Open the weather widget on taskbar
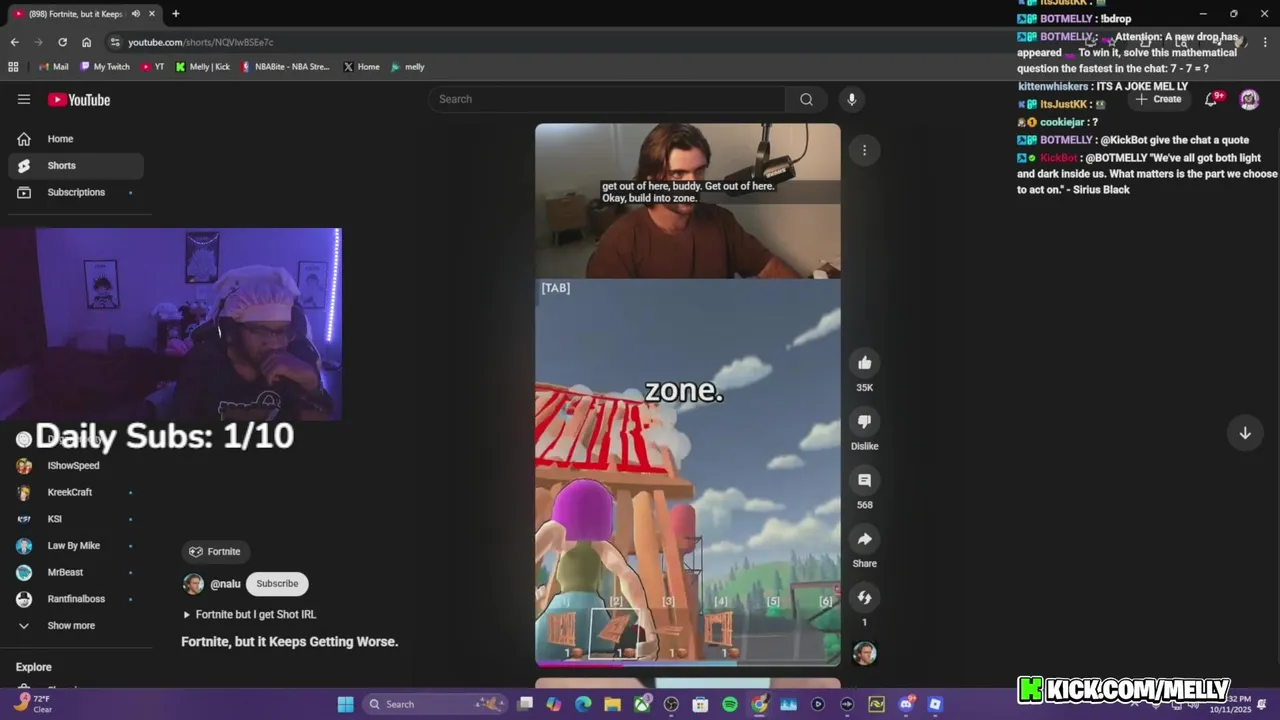This screenshot has width=1280, height=720. (x=32, y=703)
